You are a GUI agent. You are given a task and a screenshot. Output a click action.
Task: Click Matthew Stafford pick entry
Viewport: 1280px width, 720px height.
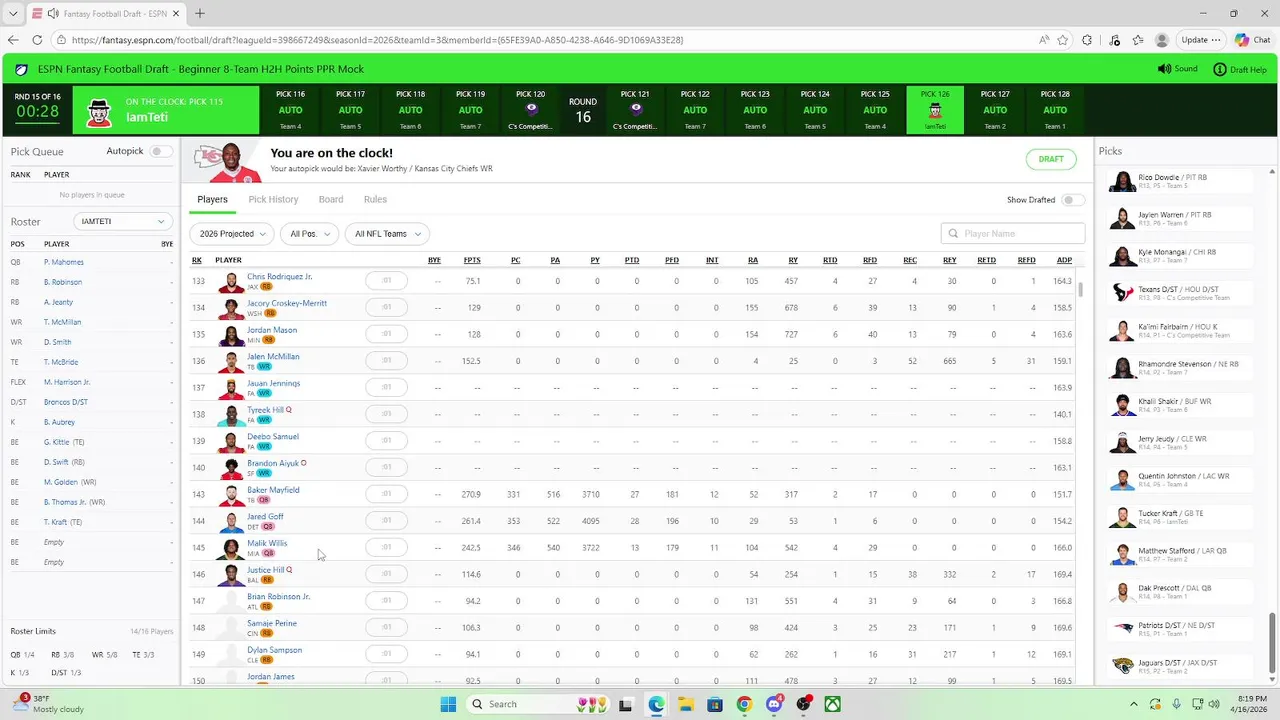[x=1181, y=555]
